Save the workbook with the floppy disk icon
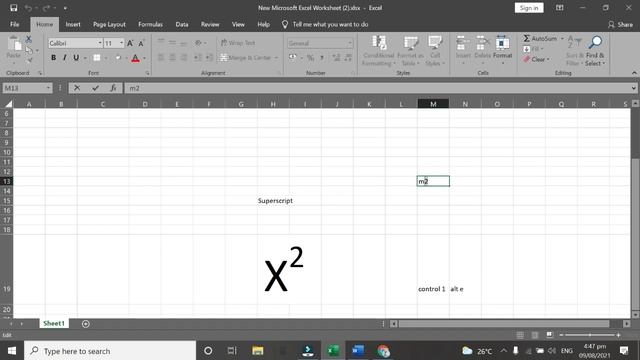This screenshot has width=640, height=360. click(13, 8)
